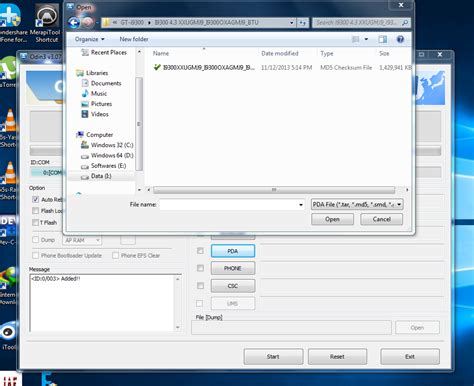Toggle the preview pane icon

pyautogui.click(x=383, y=39)
